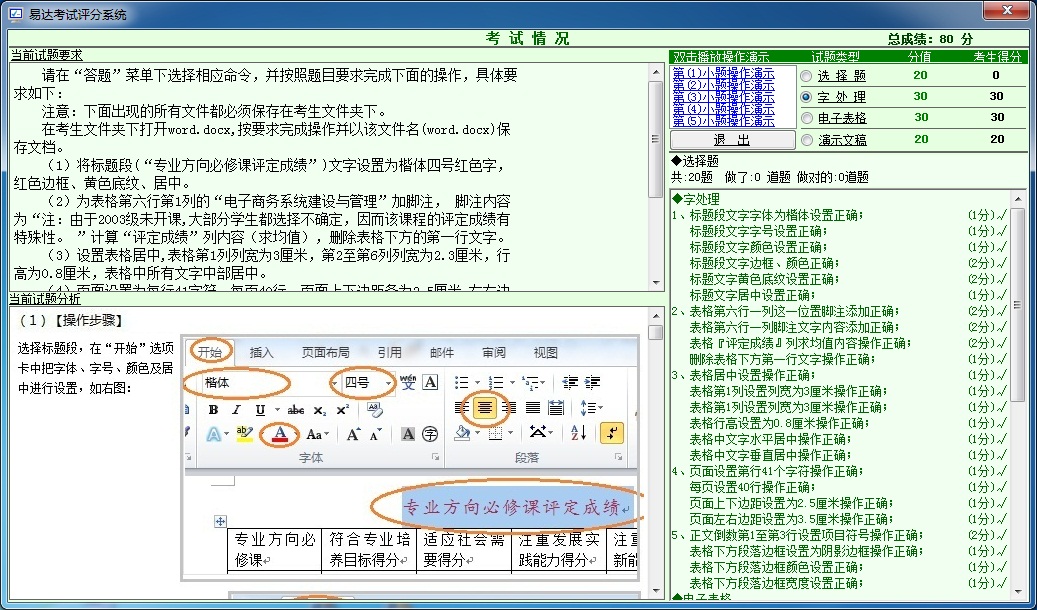Screen dimensions: 1037x610
Task: Open the 第(1)小题操作演示 link
Action: point(723,74)
